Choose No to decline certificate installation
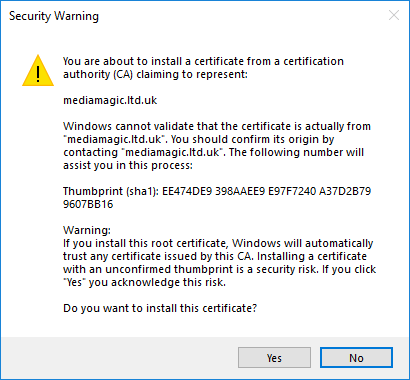The height and width of the screenshot is (380, 410). [x=356, y=358]
